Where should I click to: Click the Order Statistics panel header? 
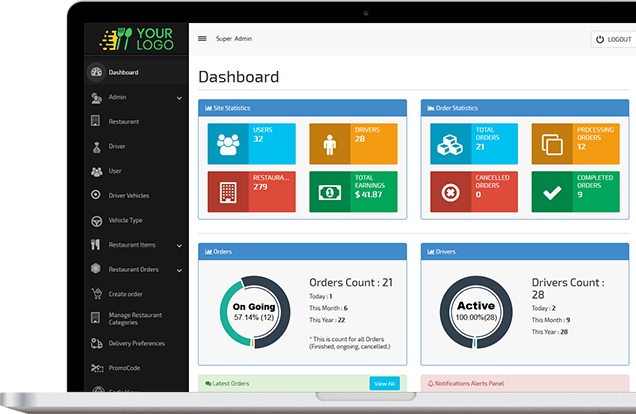525,108
